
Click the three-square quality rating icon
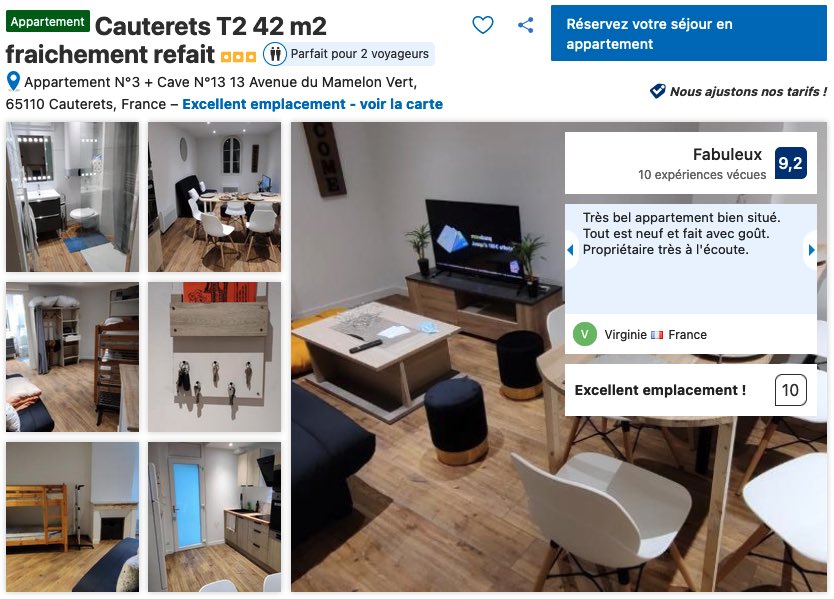click(x=238, y=56)
